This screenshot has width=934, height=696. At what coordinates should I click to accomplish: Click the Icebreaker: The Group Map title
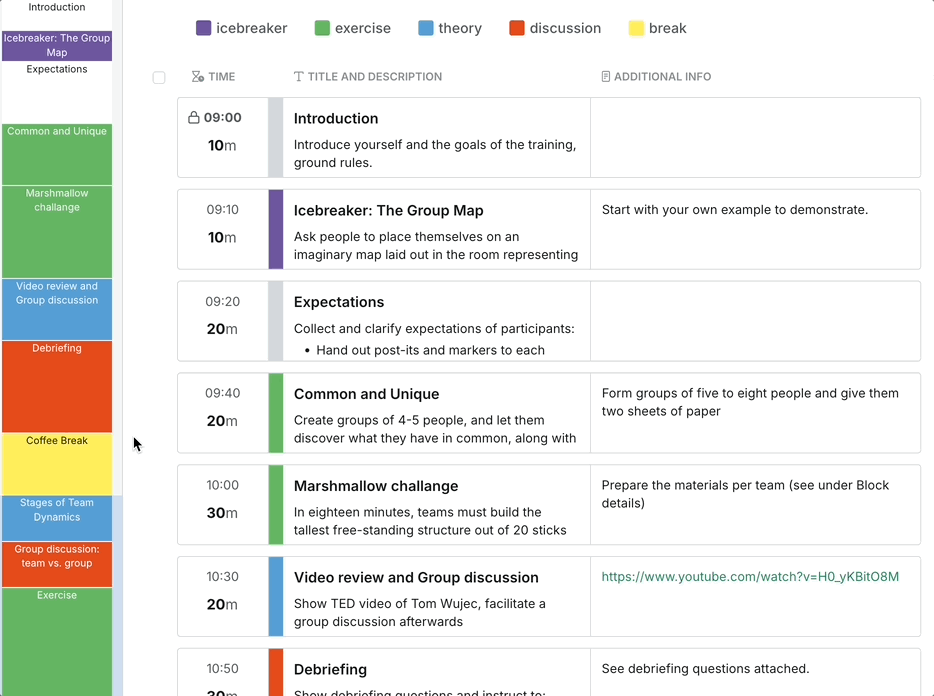[x=388, y=211]
